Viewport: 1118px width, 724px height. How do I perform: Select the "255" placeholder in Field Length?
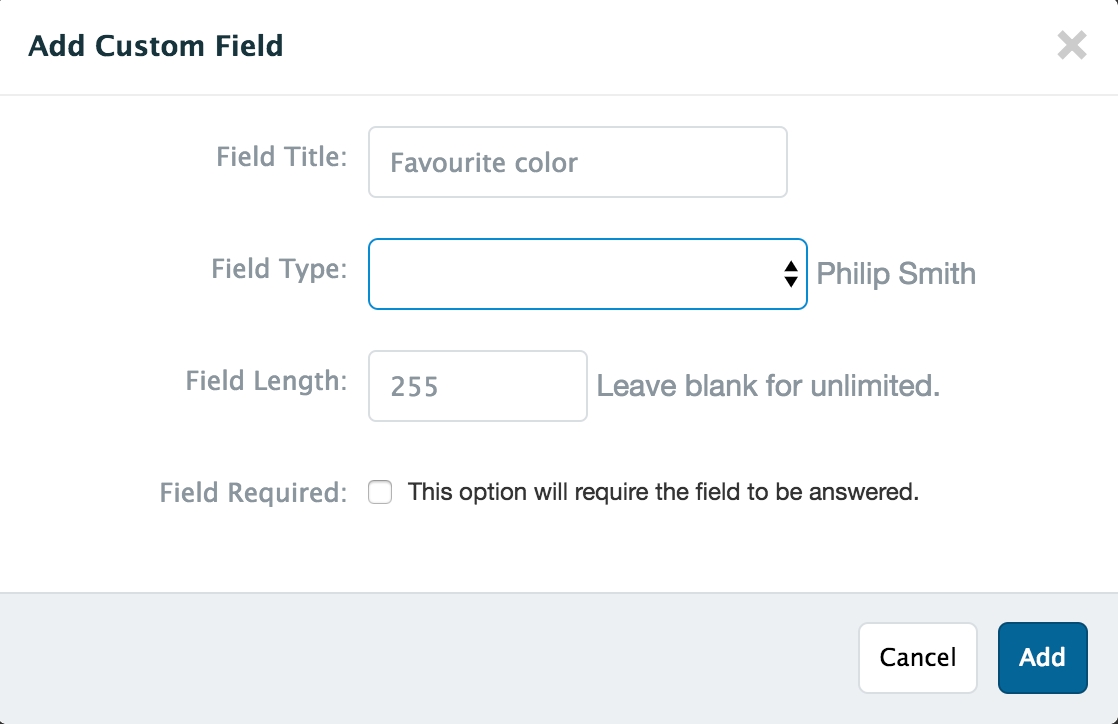coord(414,387)
